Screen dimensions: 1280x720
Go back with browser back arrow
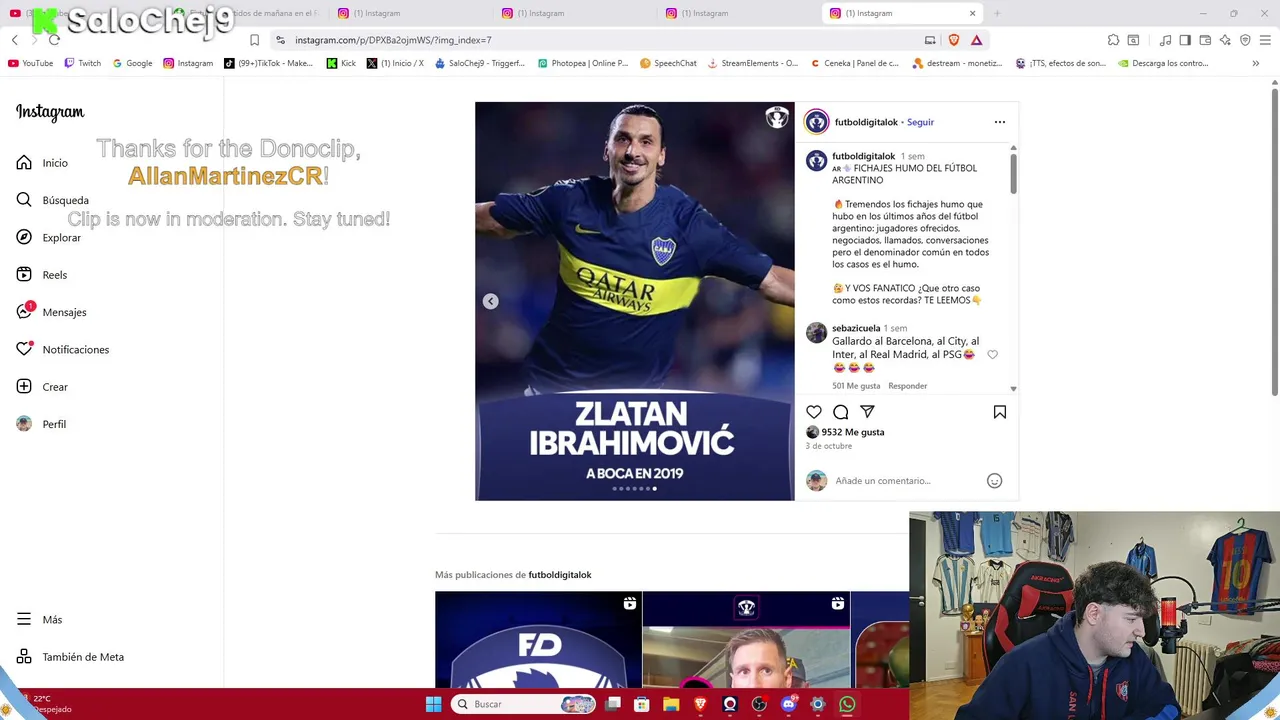pos(14,40)
